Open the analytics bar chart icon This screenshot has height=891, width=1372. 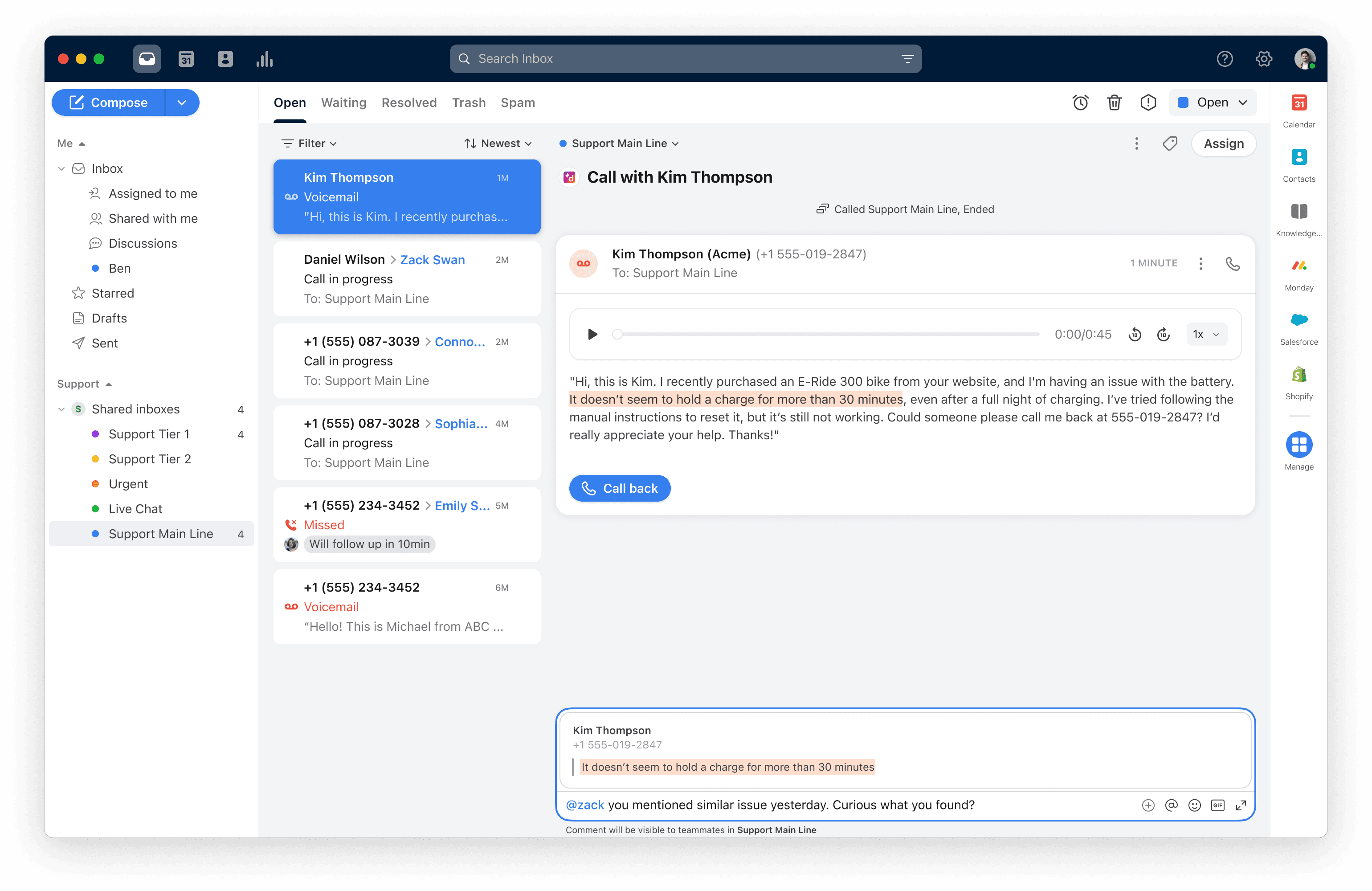tap(265, 59)
